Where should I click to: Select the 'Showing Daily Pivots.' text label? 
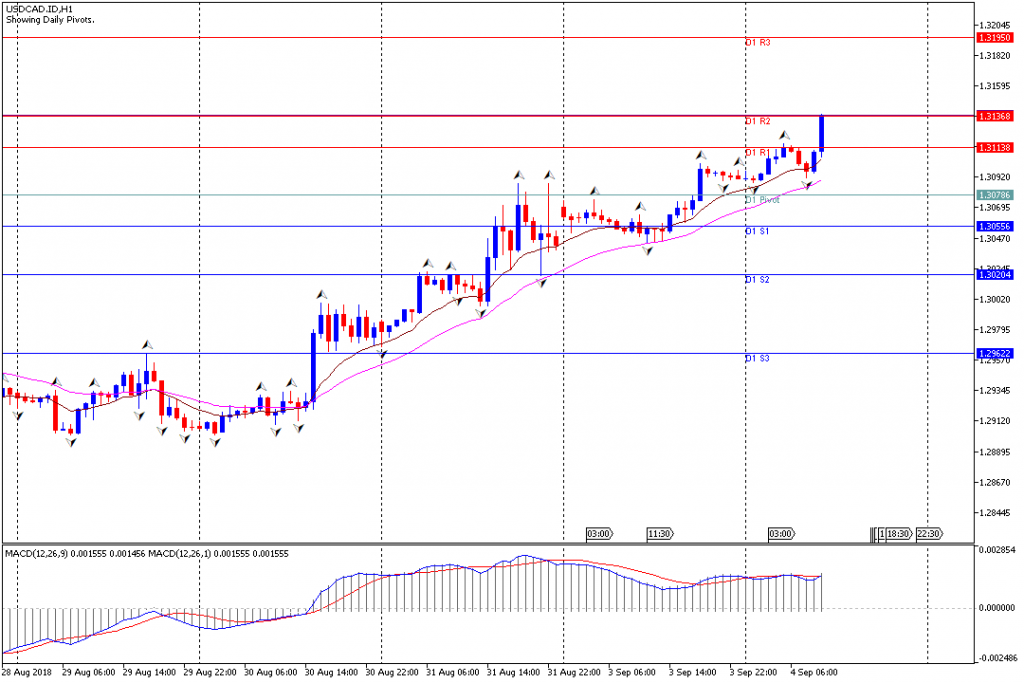[51, 20]
